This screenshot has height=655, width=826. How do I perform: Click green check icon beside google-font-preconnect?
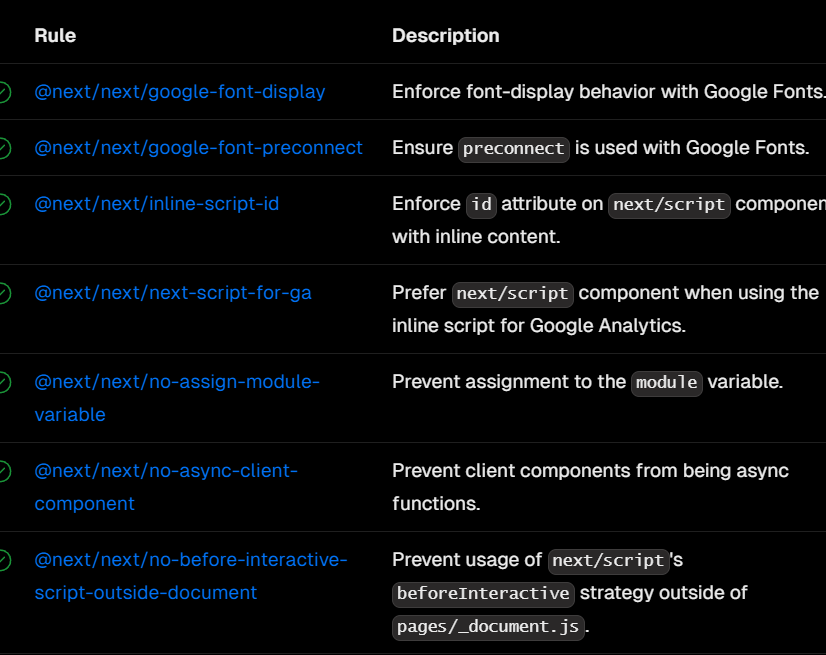3,148
